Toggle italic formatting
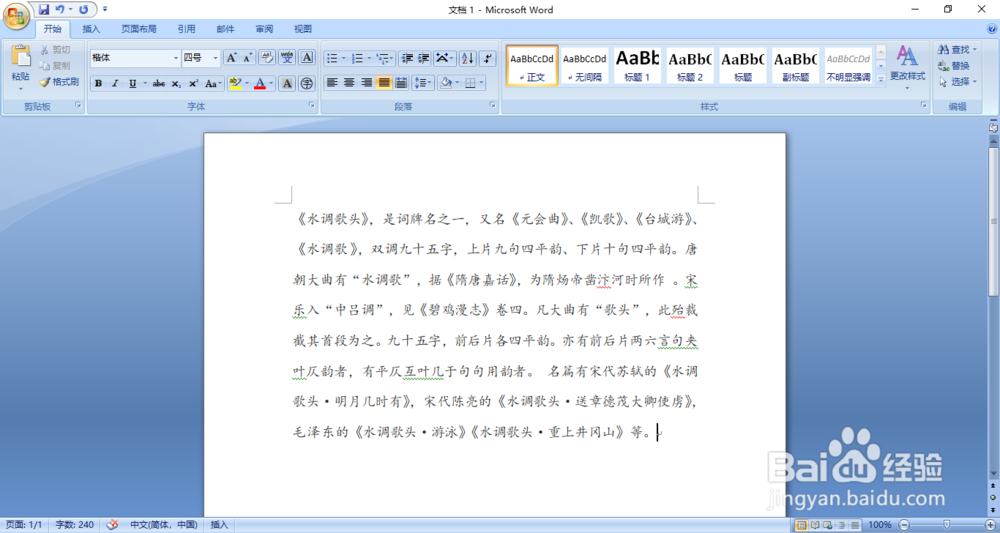Viewport: 1000px width, 533px height. coord(115,84)
